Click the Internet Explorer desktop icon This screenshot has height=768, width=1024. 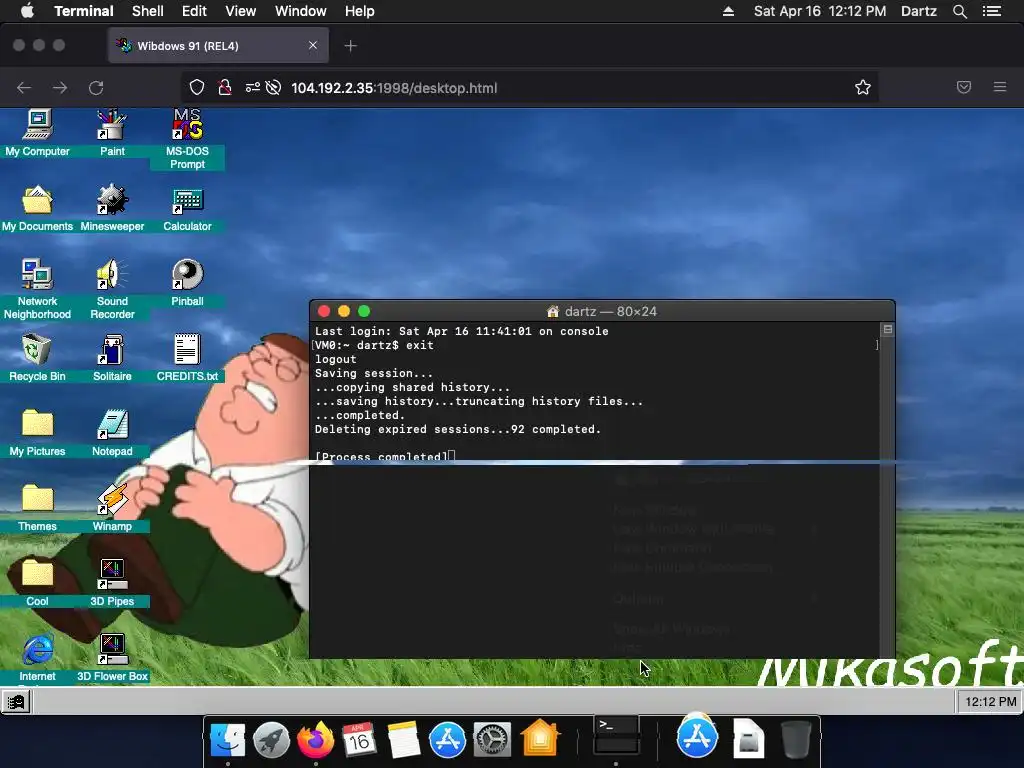(37, 650)
